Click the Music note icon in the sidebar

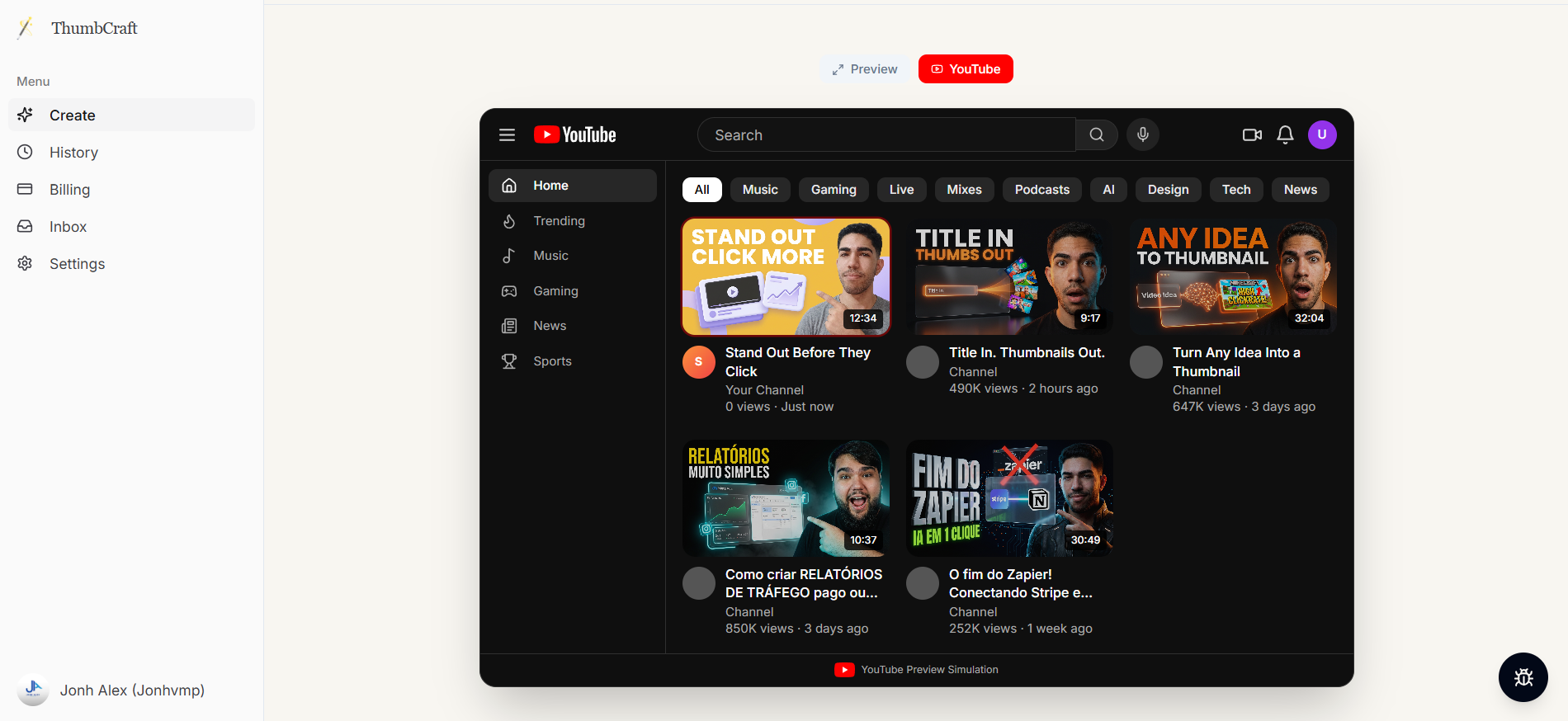pos(509,256)
